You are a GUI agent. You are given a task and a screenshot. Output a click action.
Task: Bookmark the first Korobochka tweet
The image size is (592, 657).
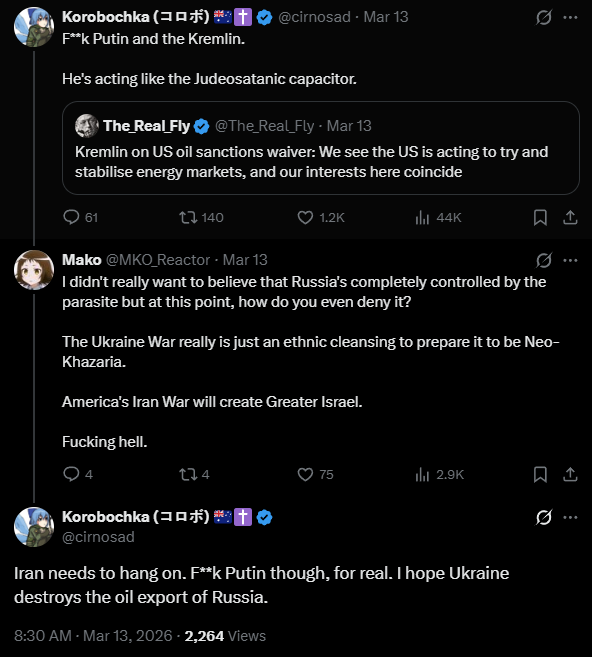(x=540, y=217)
